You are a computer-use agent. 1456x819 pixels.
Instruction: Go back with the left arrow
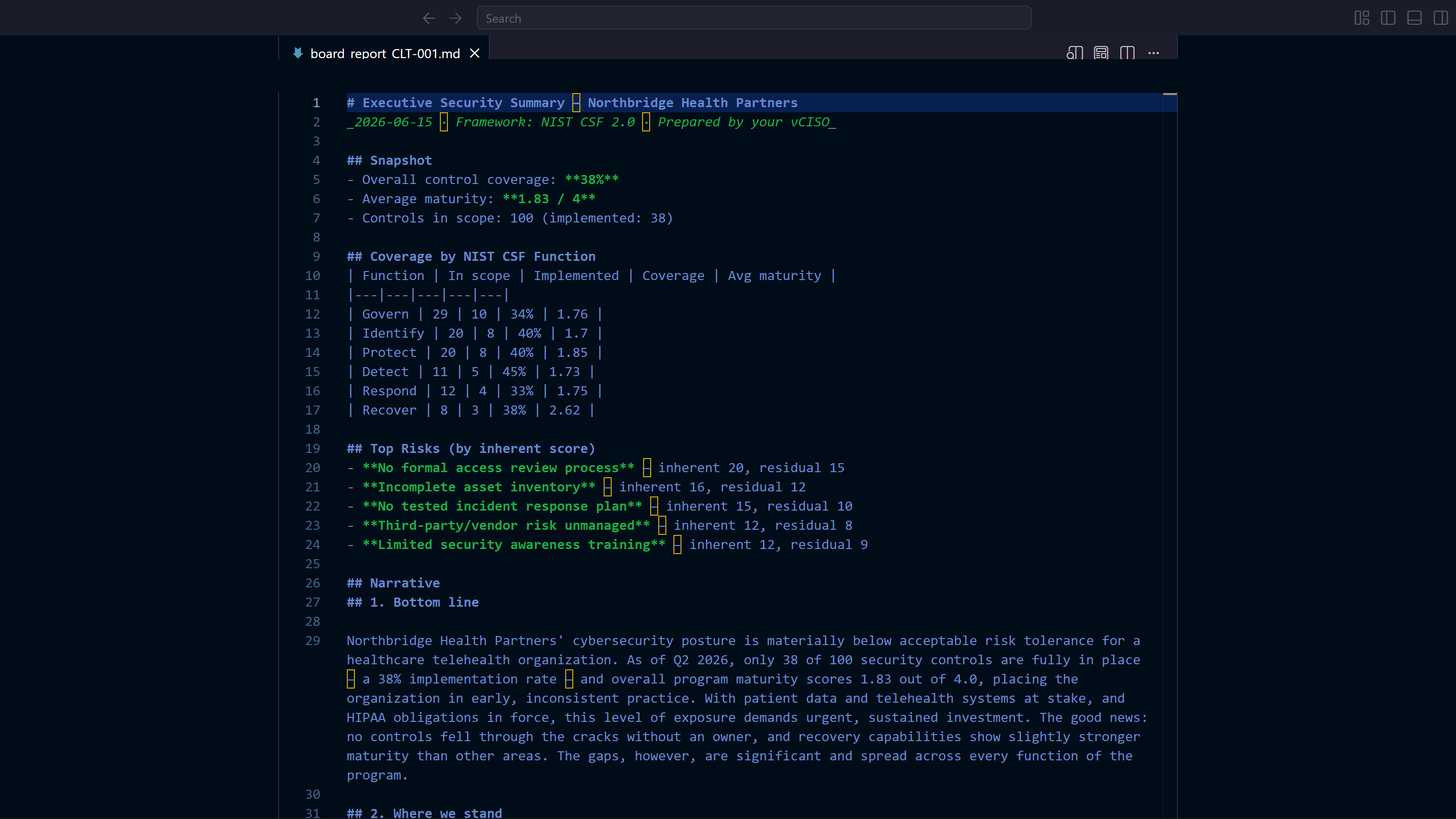click(428, 19)
